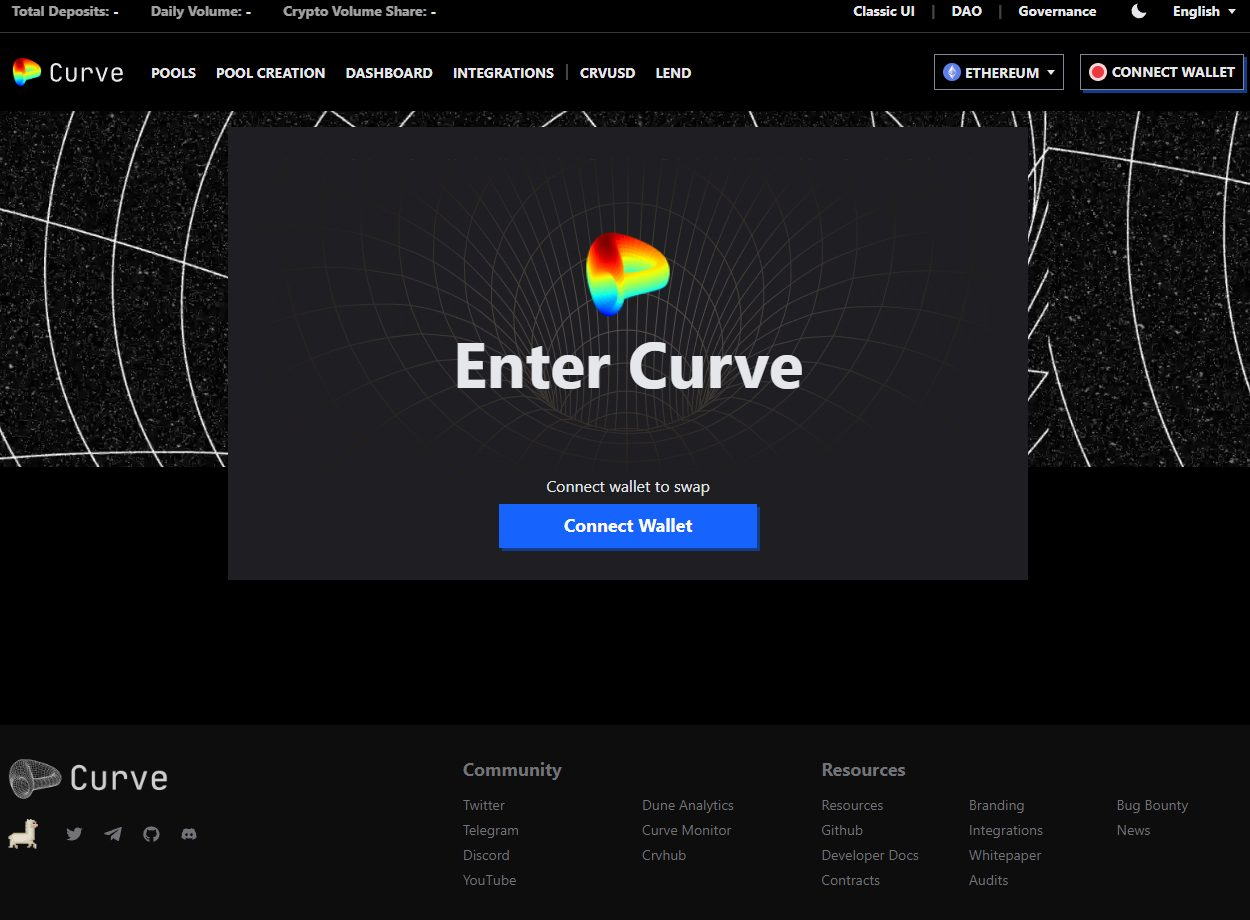Viewport: 1250px width, 920px height.
Task: Open the Bug Bounty link
Action: click(1152, 805)
